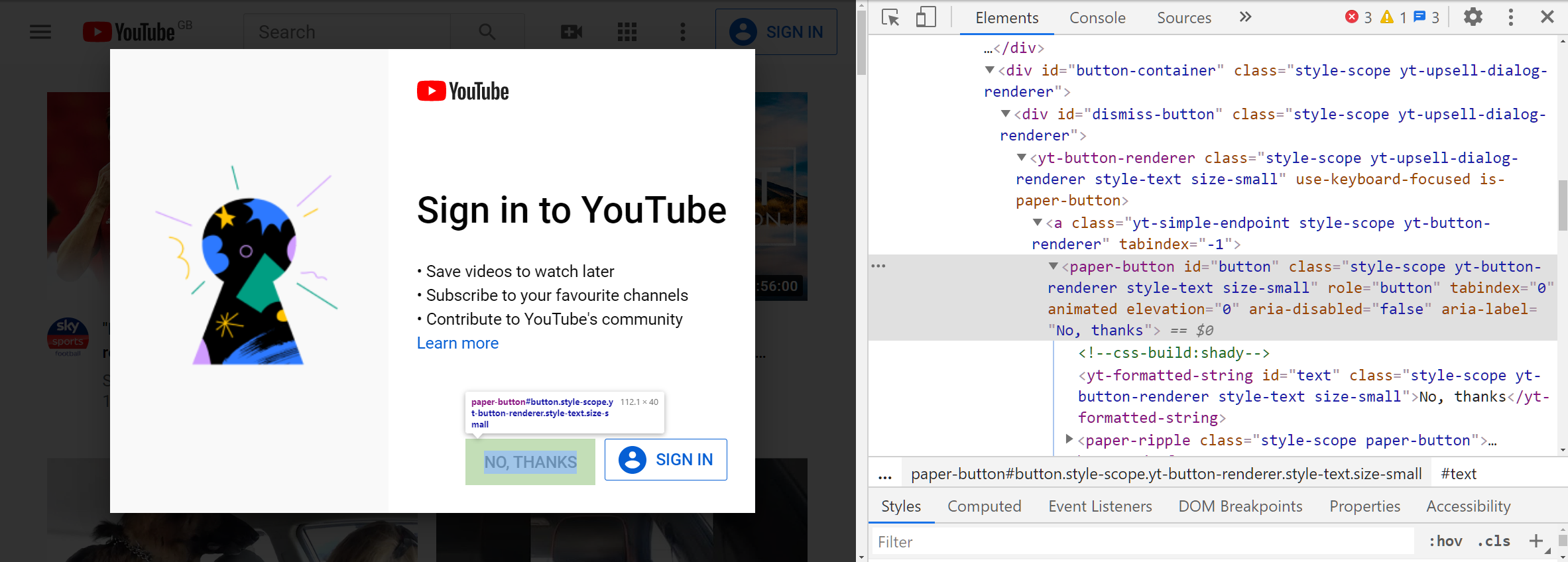Collapse the div#dismiss-button node
1568x562 pixels.
(1006, 113)
